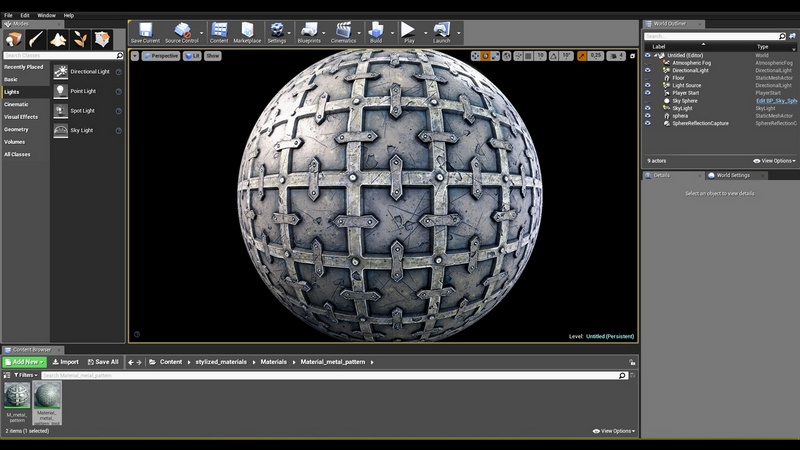Open the Lit view mode dropdown

[192, 56]
